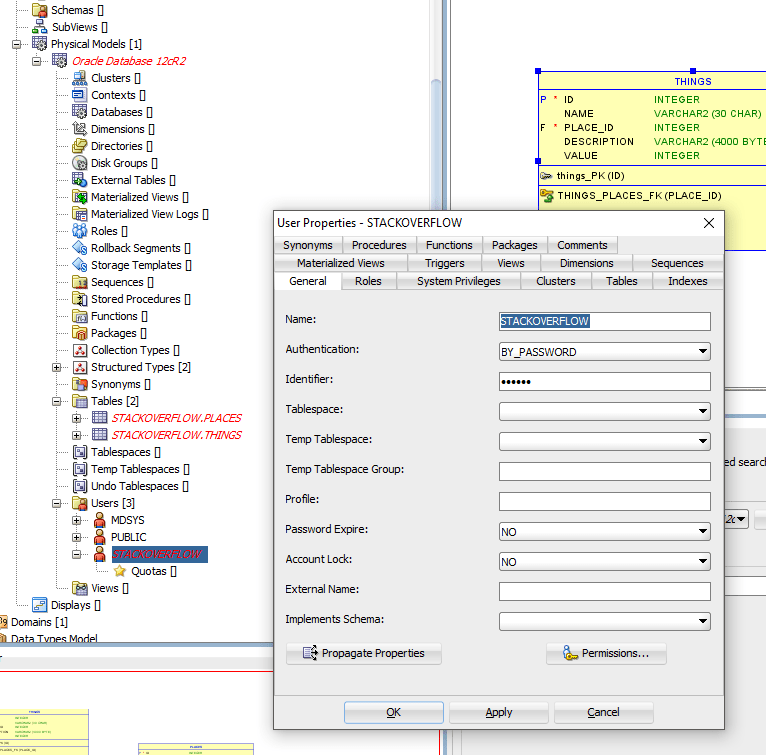This screenshot has height=755, width=766.
Task: Select the STACKOVERFLOW user tree item
Action: [159, 554]
